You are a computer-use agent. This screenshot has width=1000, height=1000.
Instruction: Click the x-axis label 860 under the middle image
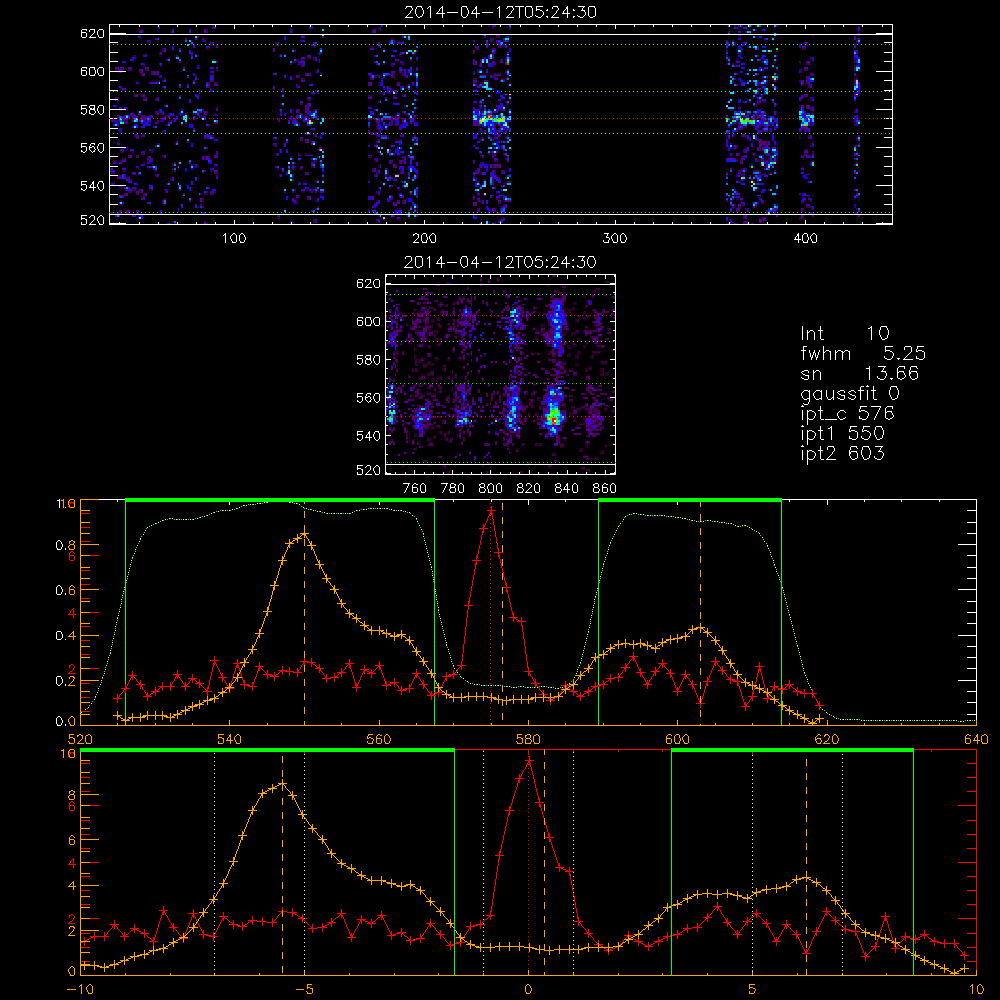point(605,489)
